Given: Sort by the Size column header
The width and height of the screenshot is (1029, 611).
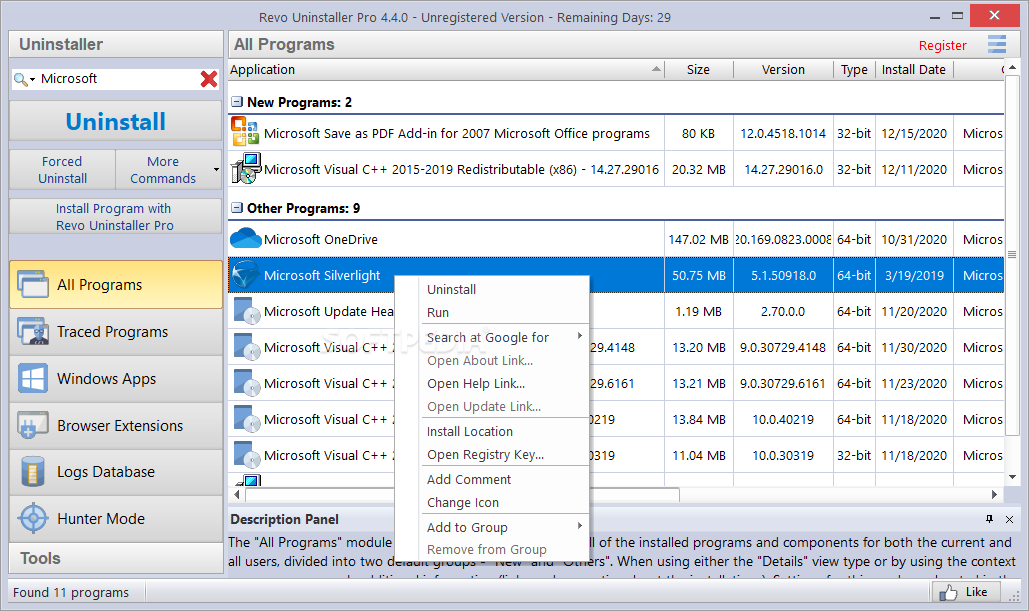Looking at the screenshot, I should [698, 70].
